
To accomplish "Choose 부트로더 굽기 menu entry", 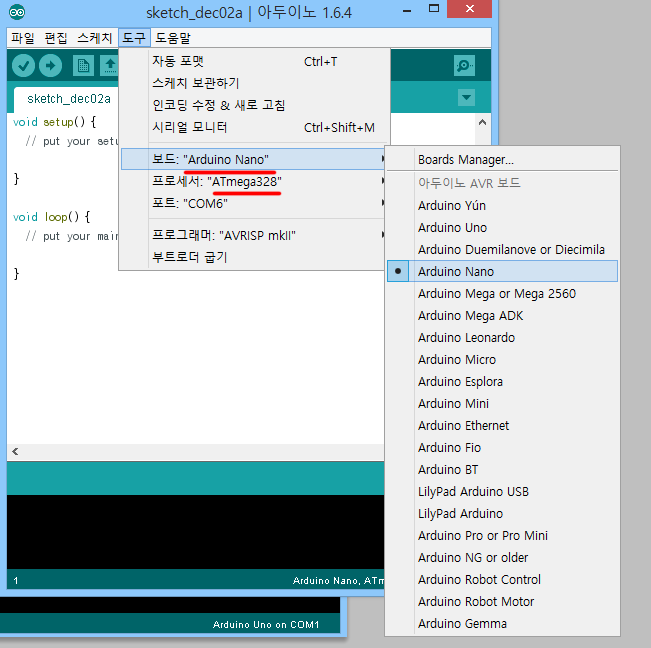I will 252,257.
